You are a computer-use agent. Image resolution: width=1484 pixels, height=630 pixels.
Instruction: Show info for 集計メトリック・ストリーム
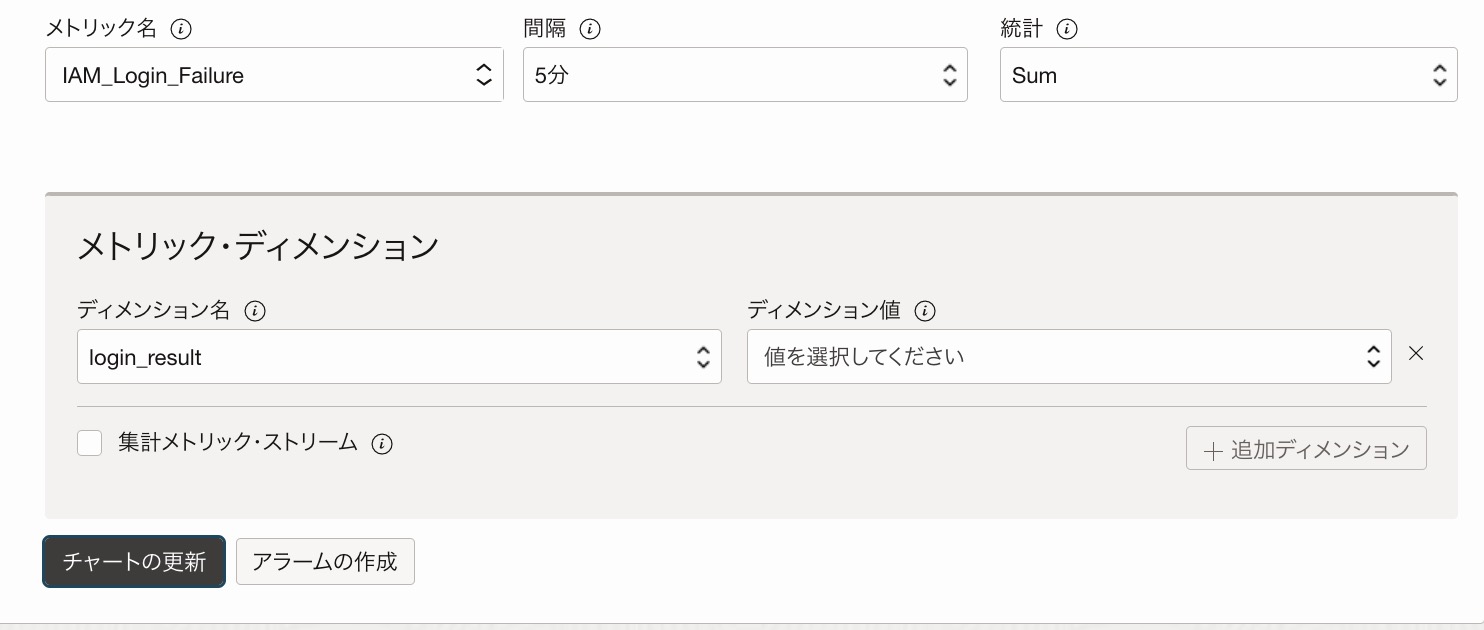tap(382, 443)
